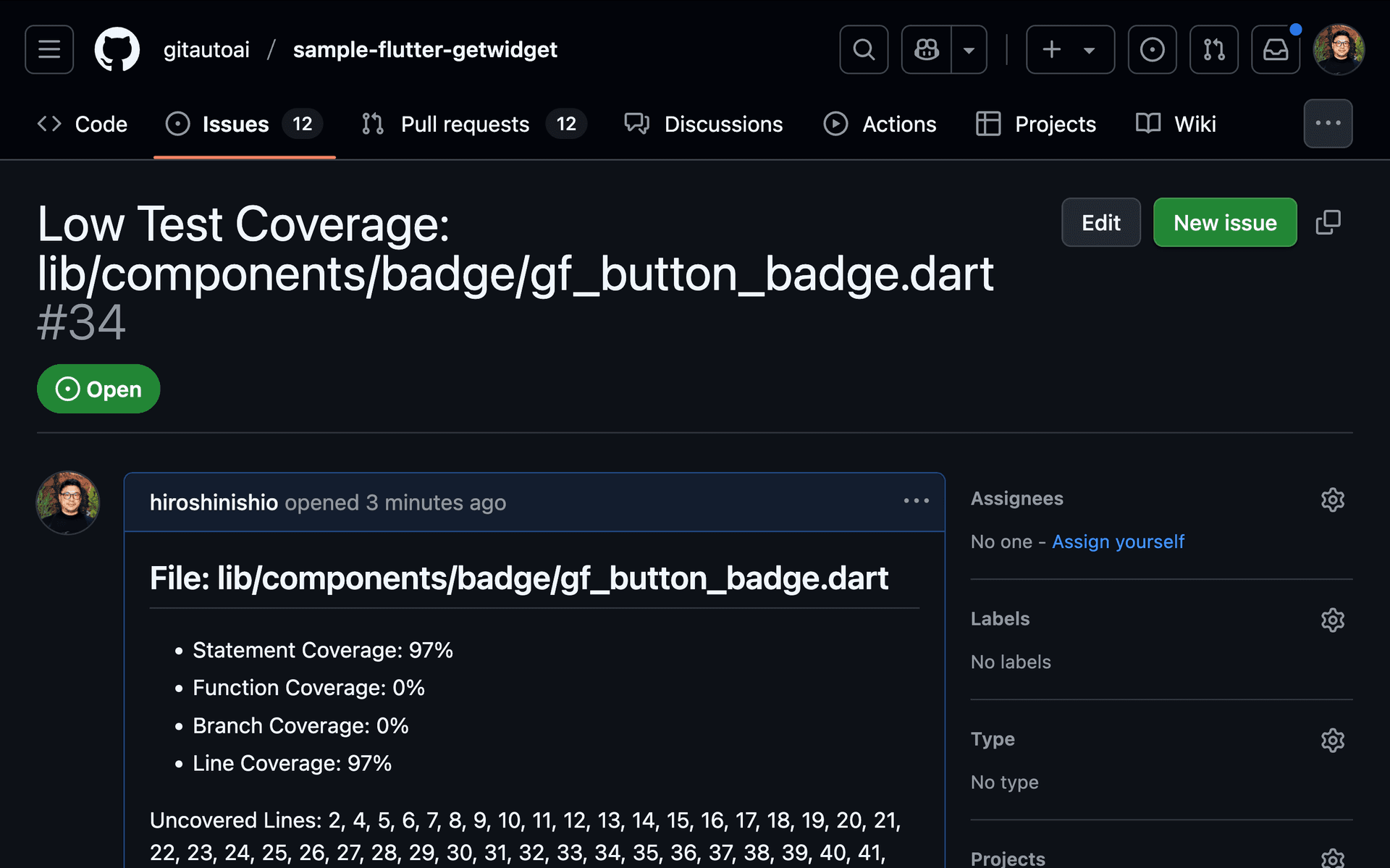Screen dimensions: 1390x868
Task: Click the pull requests icon in the header
Action: coord(1213,49)
